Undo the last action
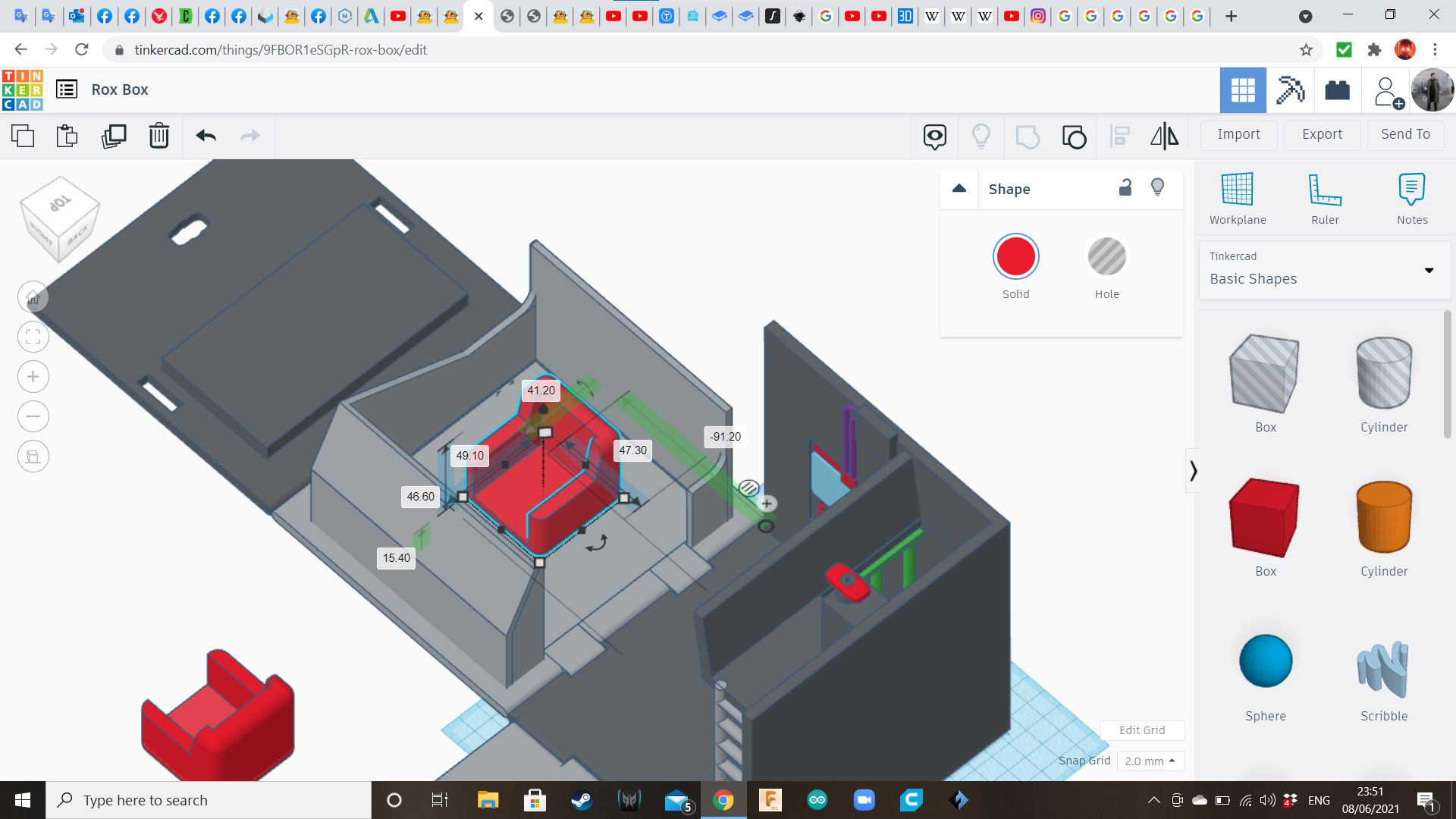This screenshot has height=819, width=1456. pos(206,136)
